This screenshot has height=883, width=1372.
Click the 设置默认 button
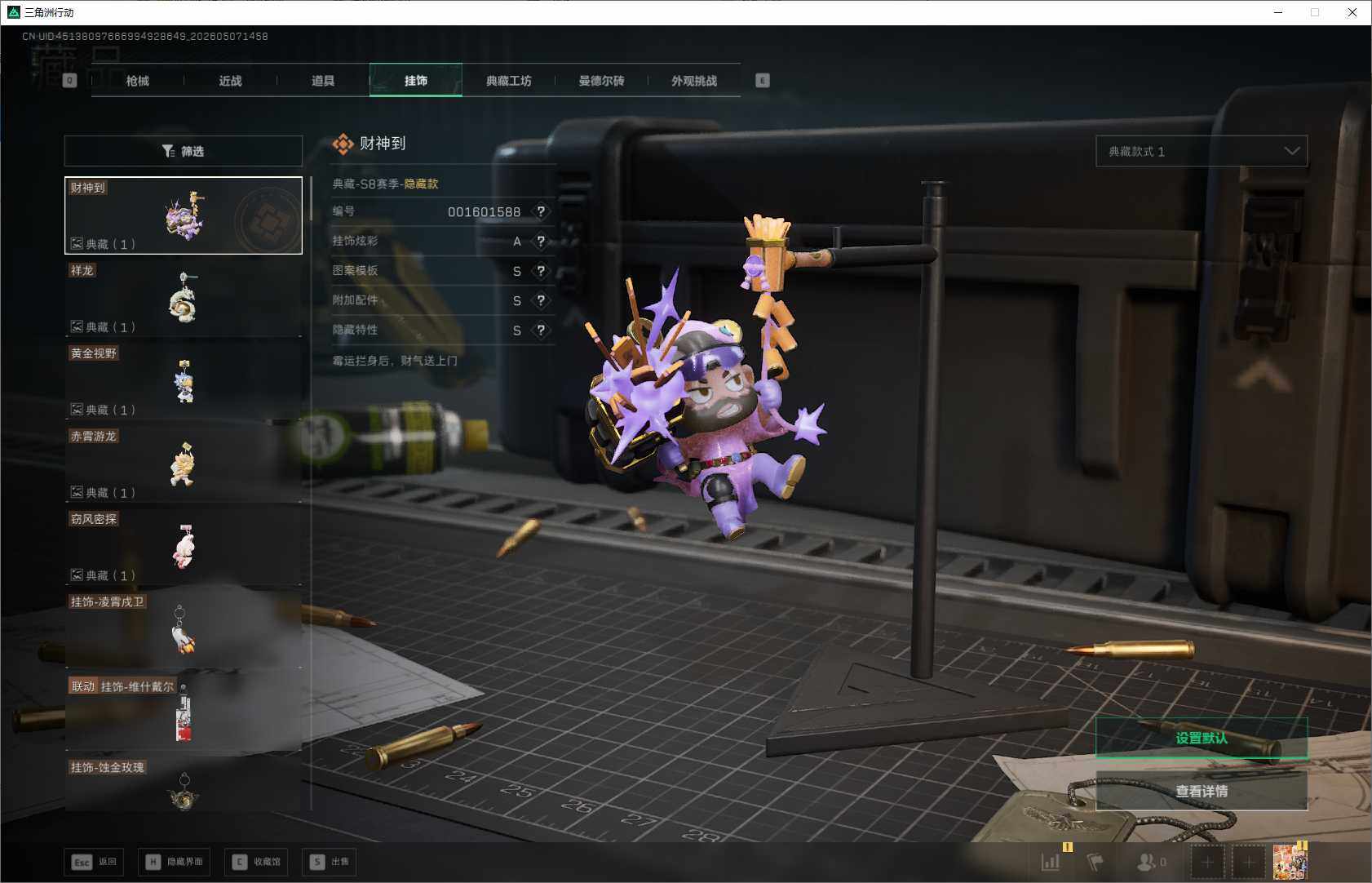tap(1202, 738)
